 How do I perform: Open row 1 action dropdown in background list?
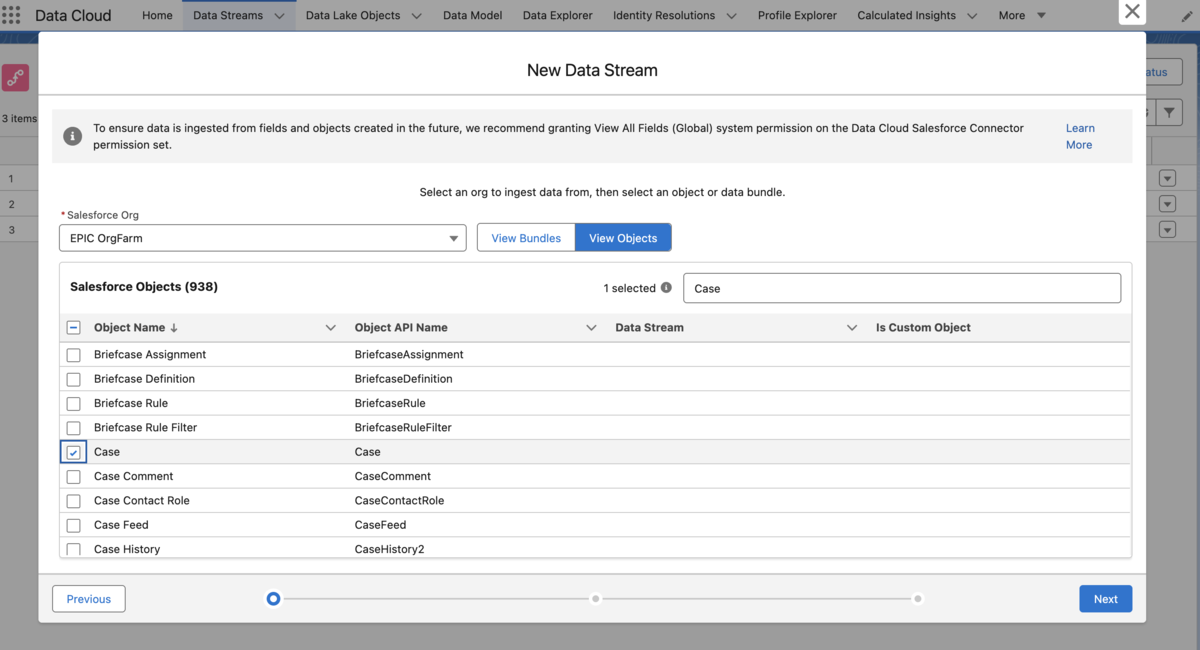(x=1167, y=179)
